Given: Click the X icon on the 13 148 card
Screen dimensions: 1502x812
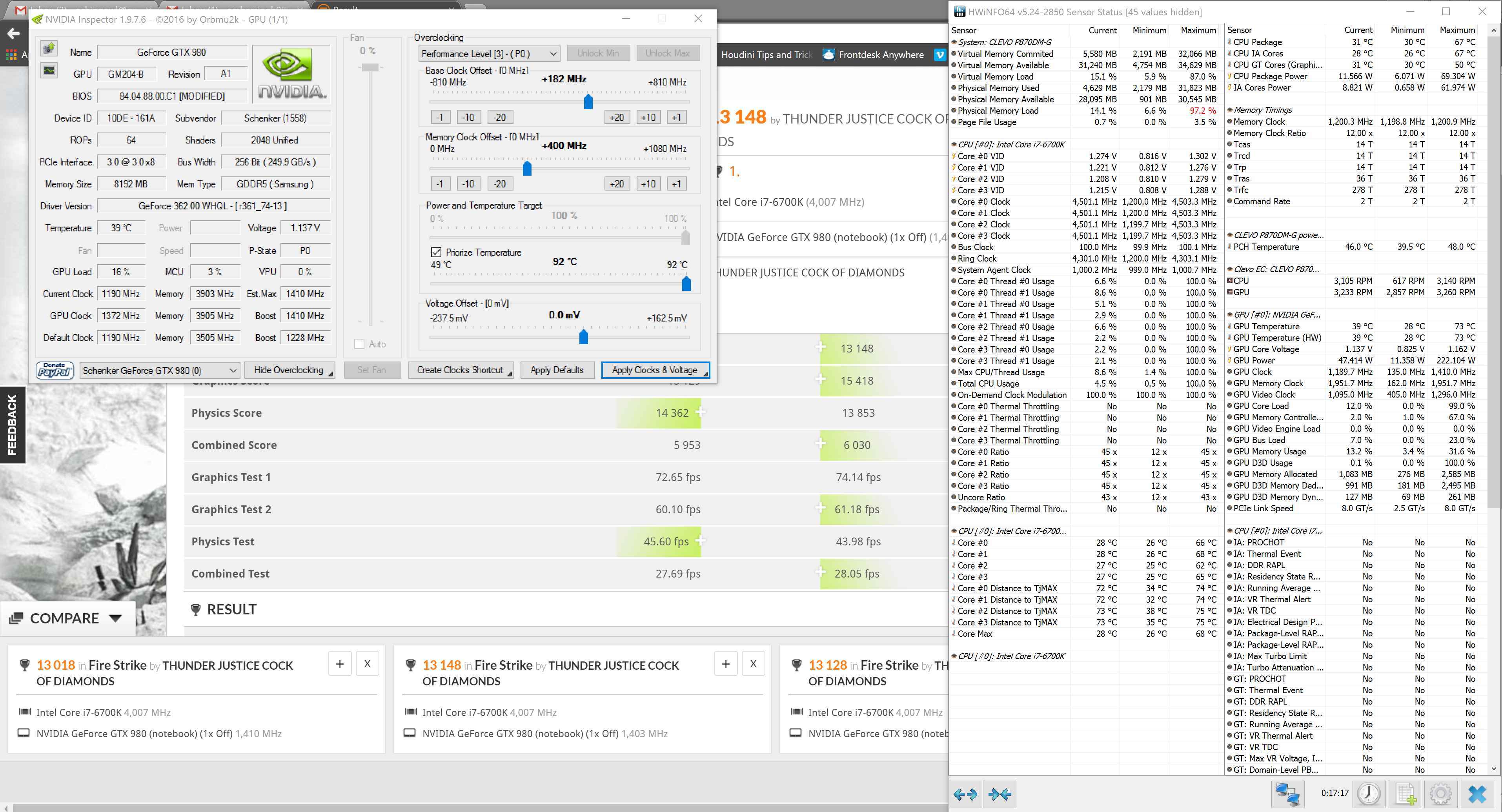Looking at the screenshot, I should point(753,663).
